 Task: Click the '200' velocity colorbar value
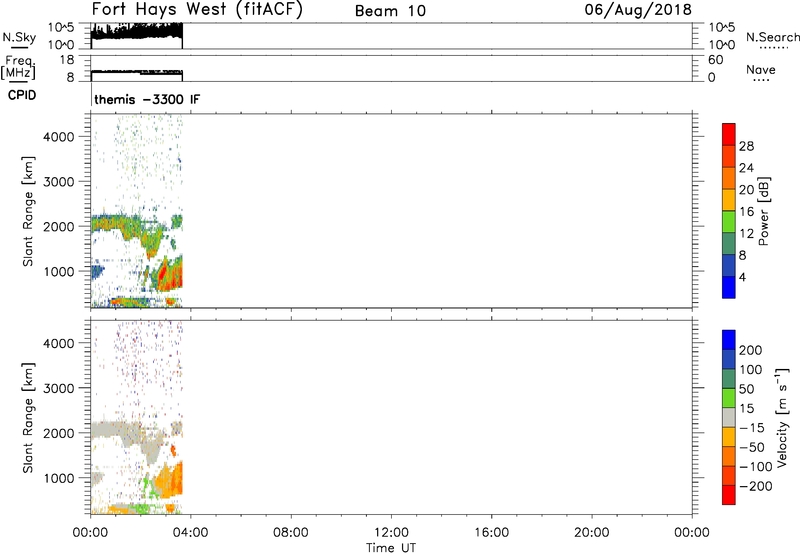point(751,350)
